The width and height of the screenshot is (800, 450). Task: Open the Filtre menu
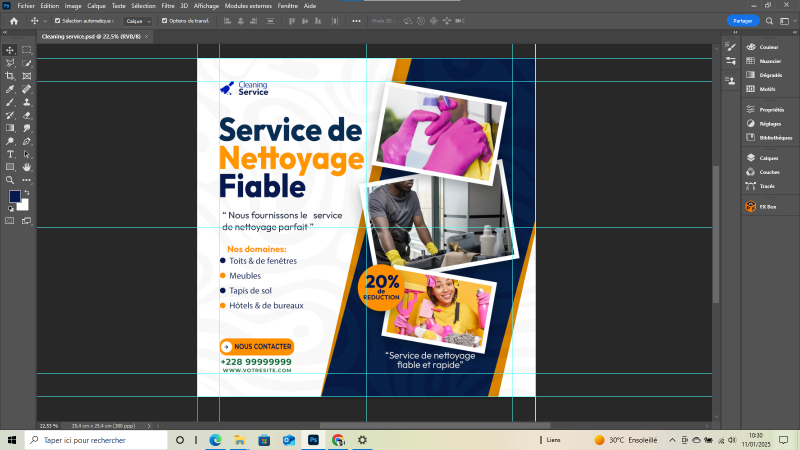[x=167, y=6]
